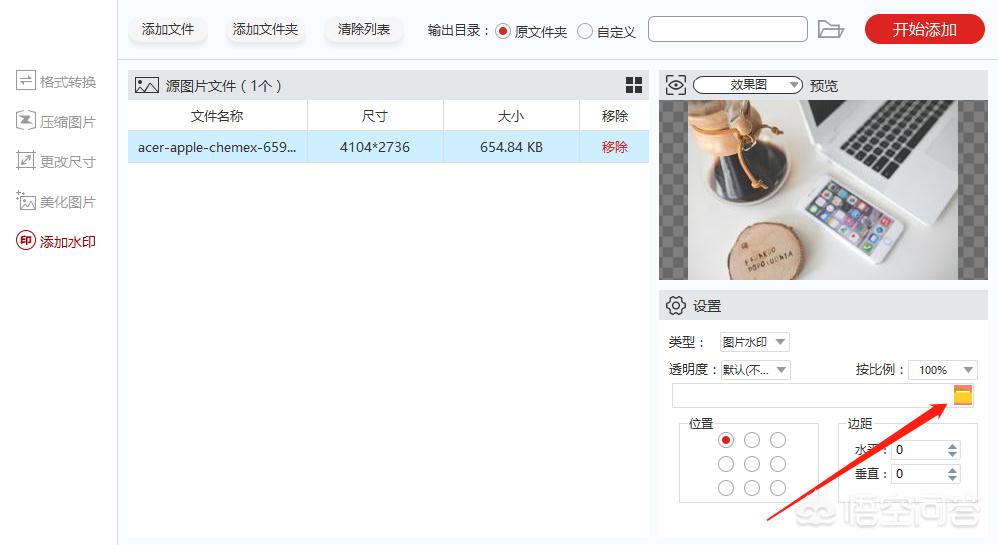Select bottom-right watermark position
998x545 pixels.
[x=778, y=488]
